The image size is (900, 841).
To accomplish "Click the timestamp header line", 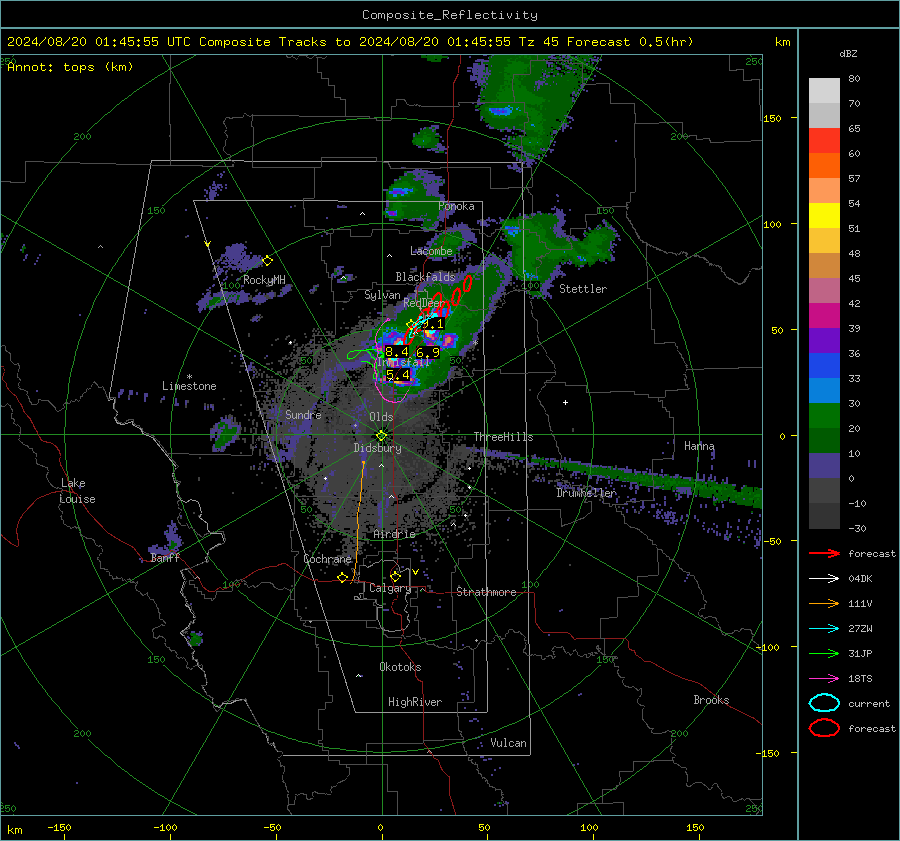I will (350, 42).
